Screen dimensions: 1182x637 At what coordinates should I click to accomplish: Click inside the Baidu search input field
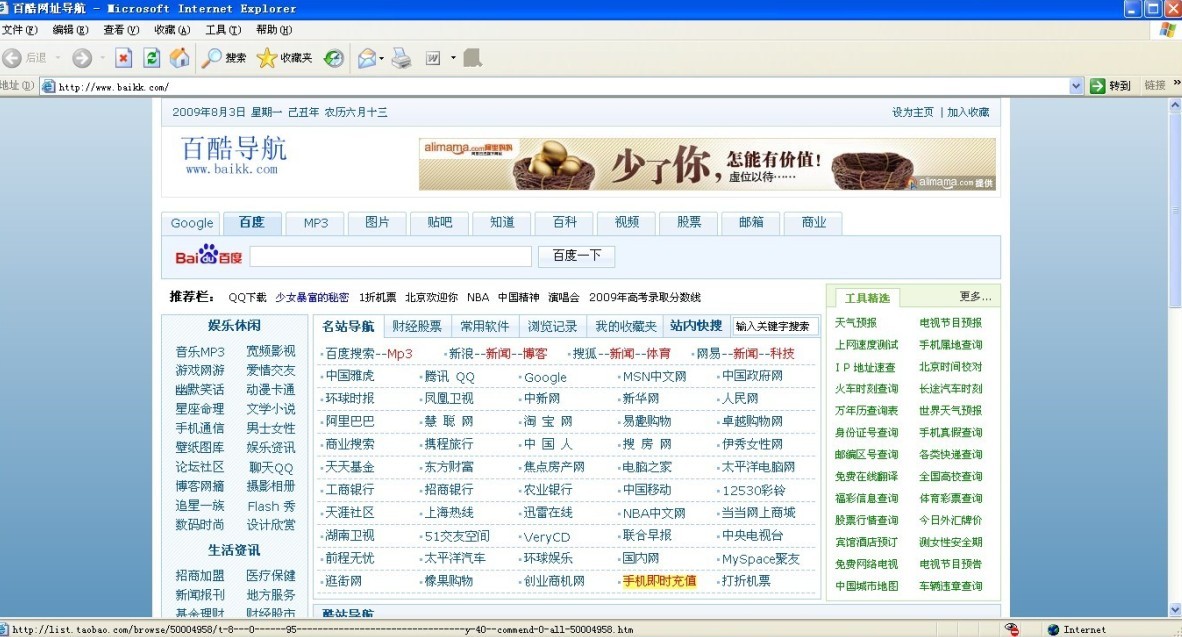390,256
